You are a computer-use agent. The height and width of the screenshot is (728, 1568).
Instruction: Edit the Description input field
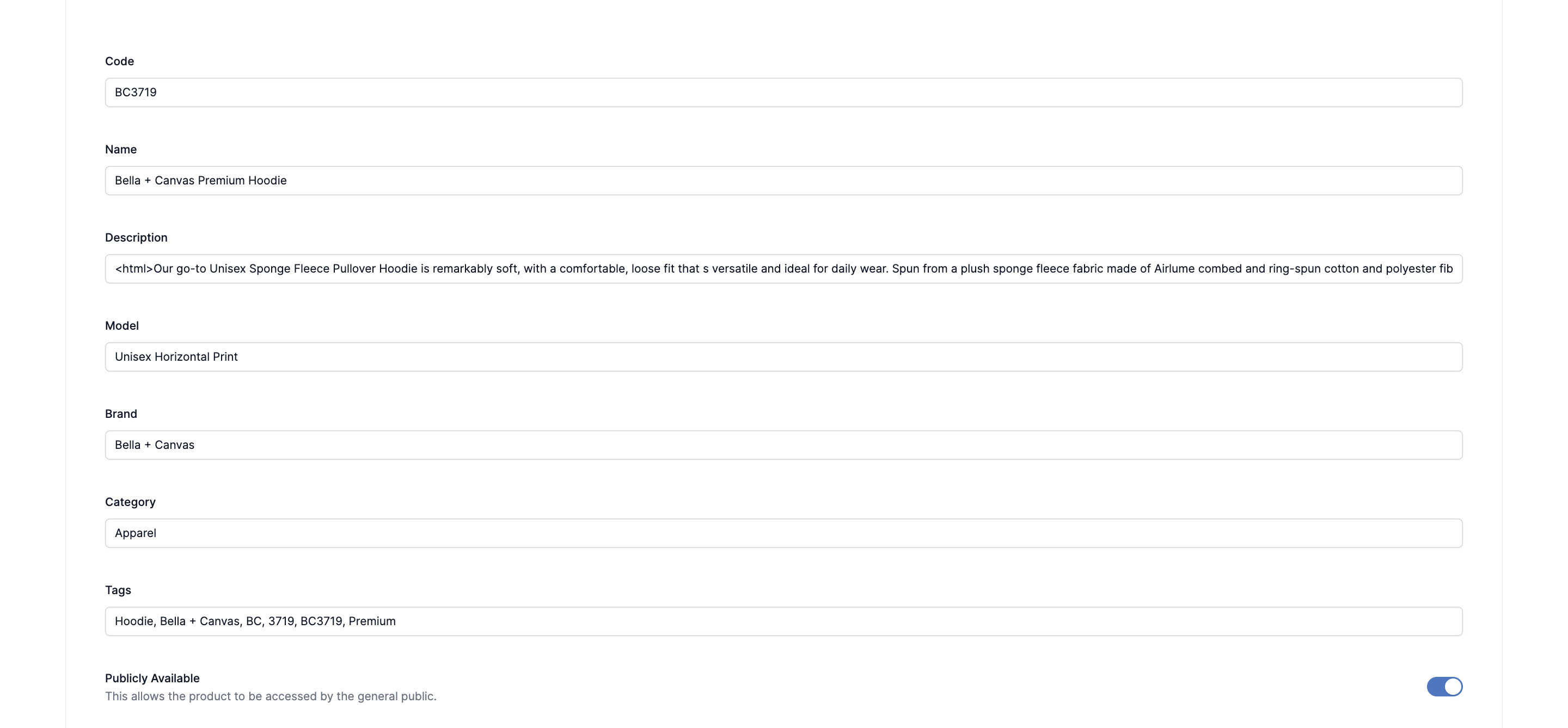pyautogui.click(x=783, y=269)
